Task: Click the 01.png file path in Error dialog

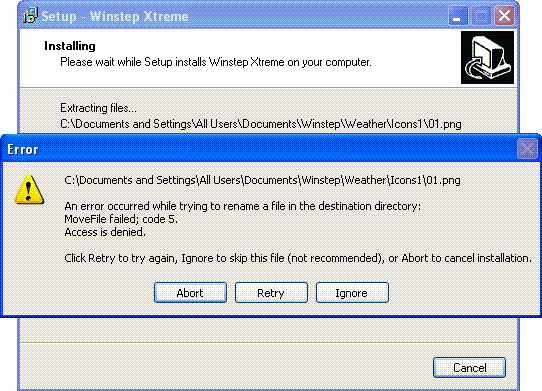Action: coord(262,180)
